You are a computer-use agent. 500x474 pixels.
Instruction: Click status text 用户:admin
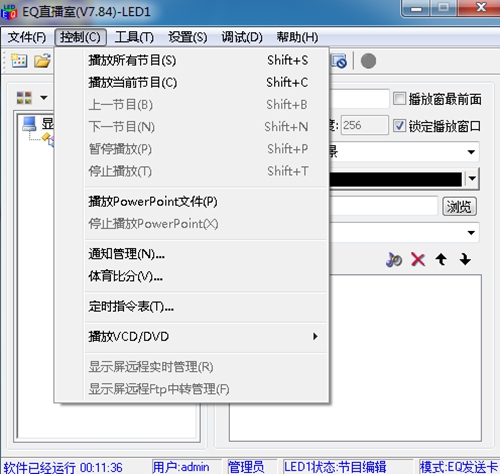181,467
